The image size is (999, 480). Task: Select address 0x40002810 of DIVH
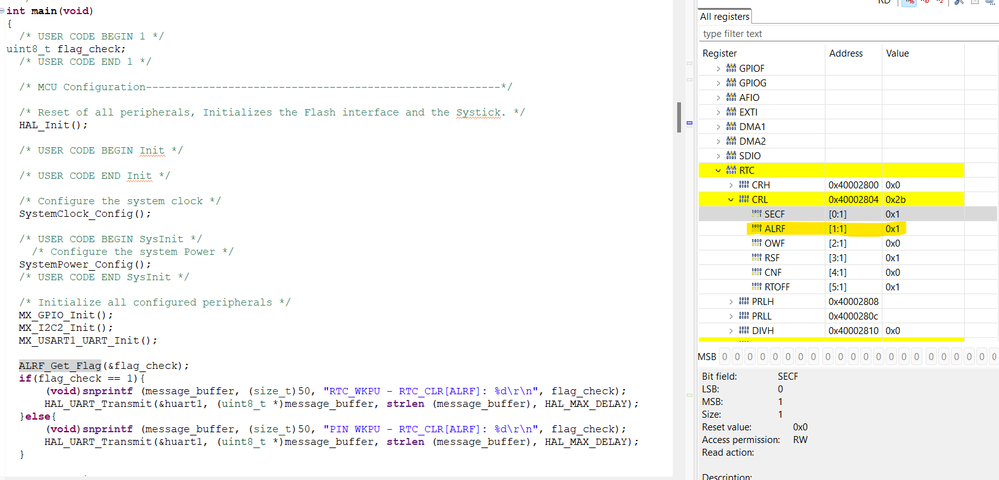click(x=854, y=330)
